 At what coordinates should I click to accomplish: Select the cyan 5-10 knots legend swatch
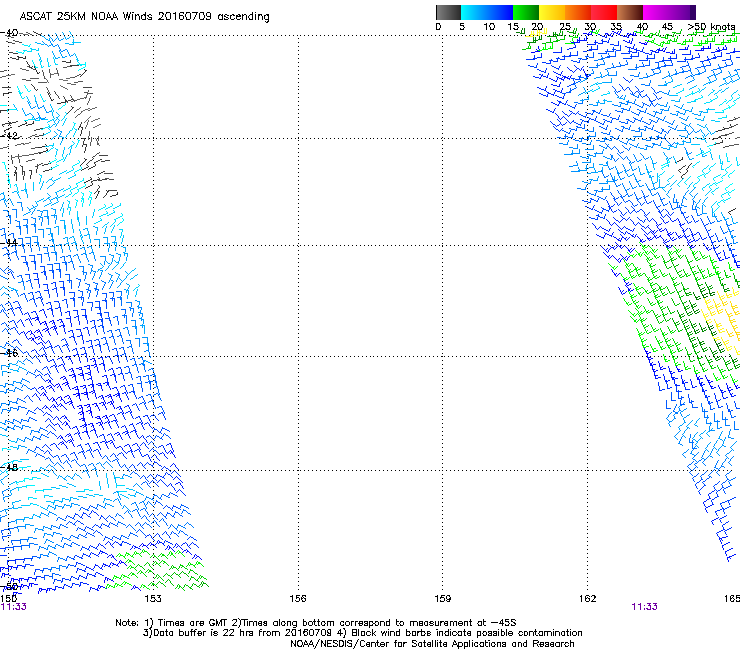474,12
